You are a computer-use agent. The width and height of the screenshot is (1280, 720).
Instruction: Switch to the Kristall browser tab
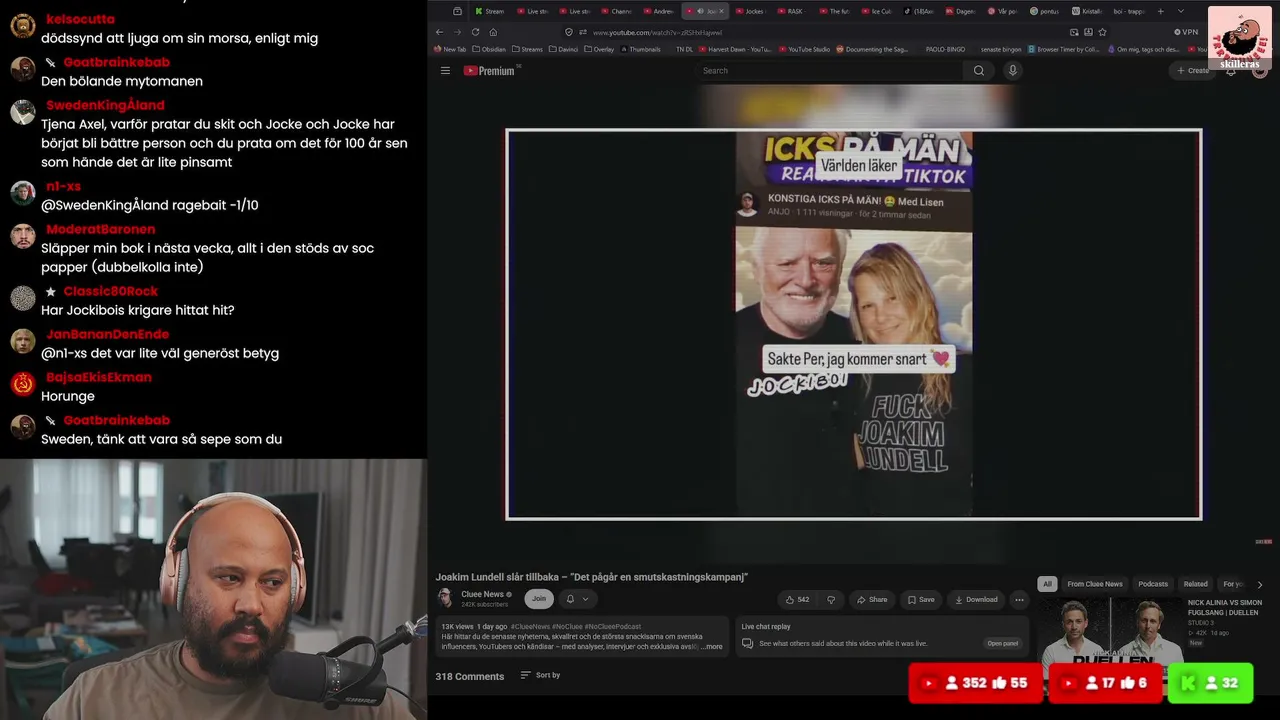1086,11
